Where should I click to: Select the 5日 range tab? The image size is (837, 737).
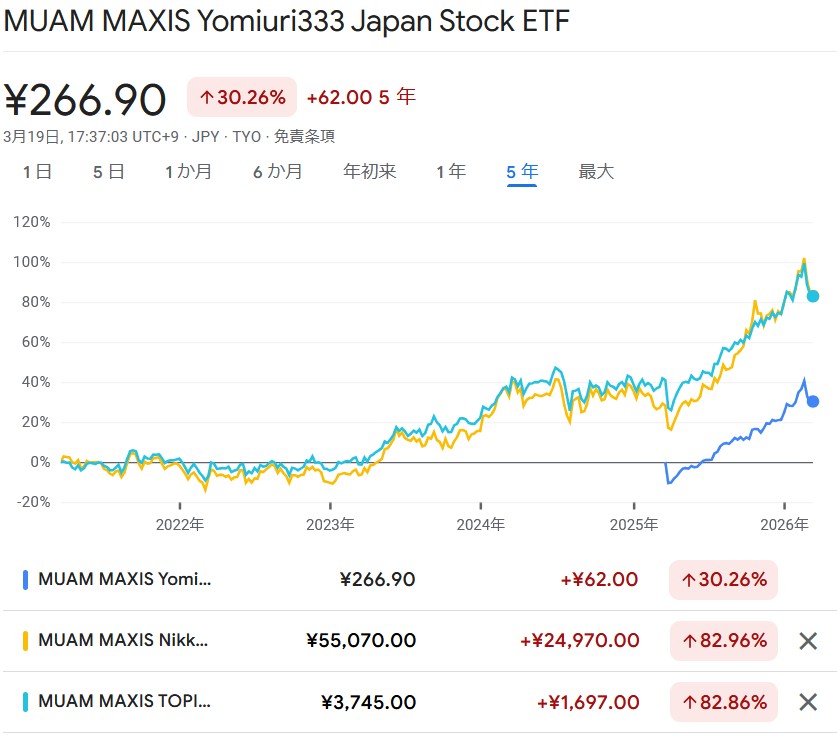pyautogui.click(x=108, y=172)
